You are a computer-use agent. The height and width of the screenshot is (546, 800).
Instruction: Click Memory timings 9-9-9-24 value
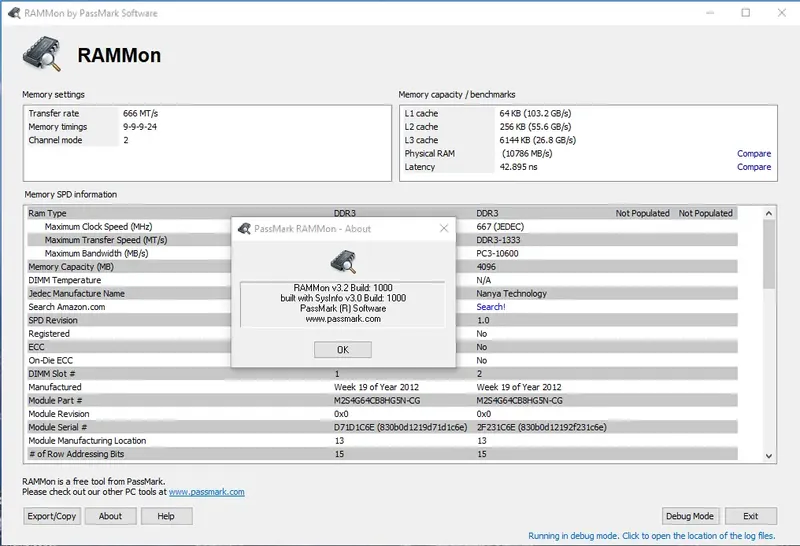click(140, 127)
